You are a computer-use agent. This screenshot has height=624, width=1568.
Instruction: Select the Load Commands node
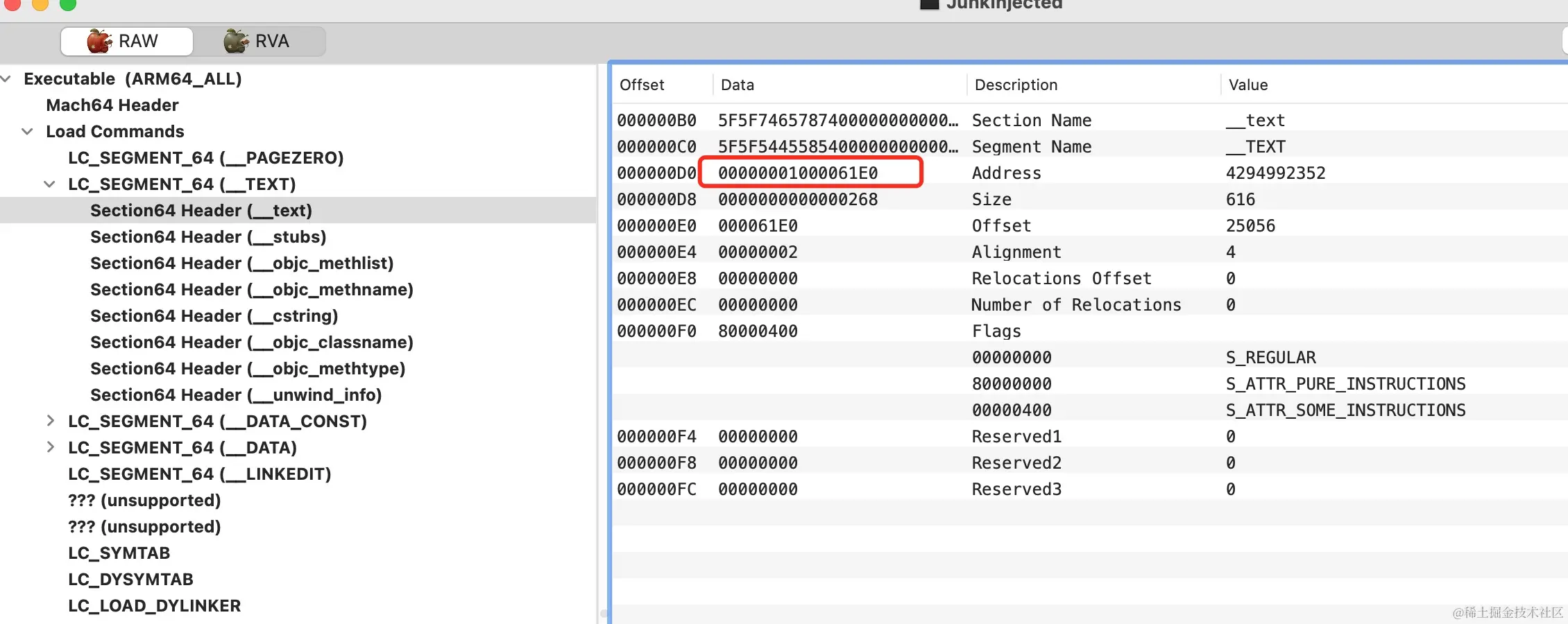tap(115, 132)
